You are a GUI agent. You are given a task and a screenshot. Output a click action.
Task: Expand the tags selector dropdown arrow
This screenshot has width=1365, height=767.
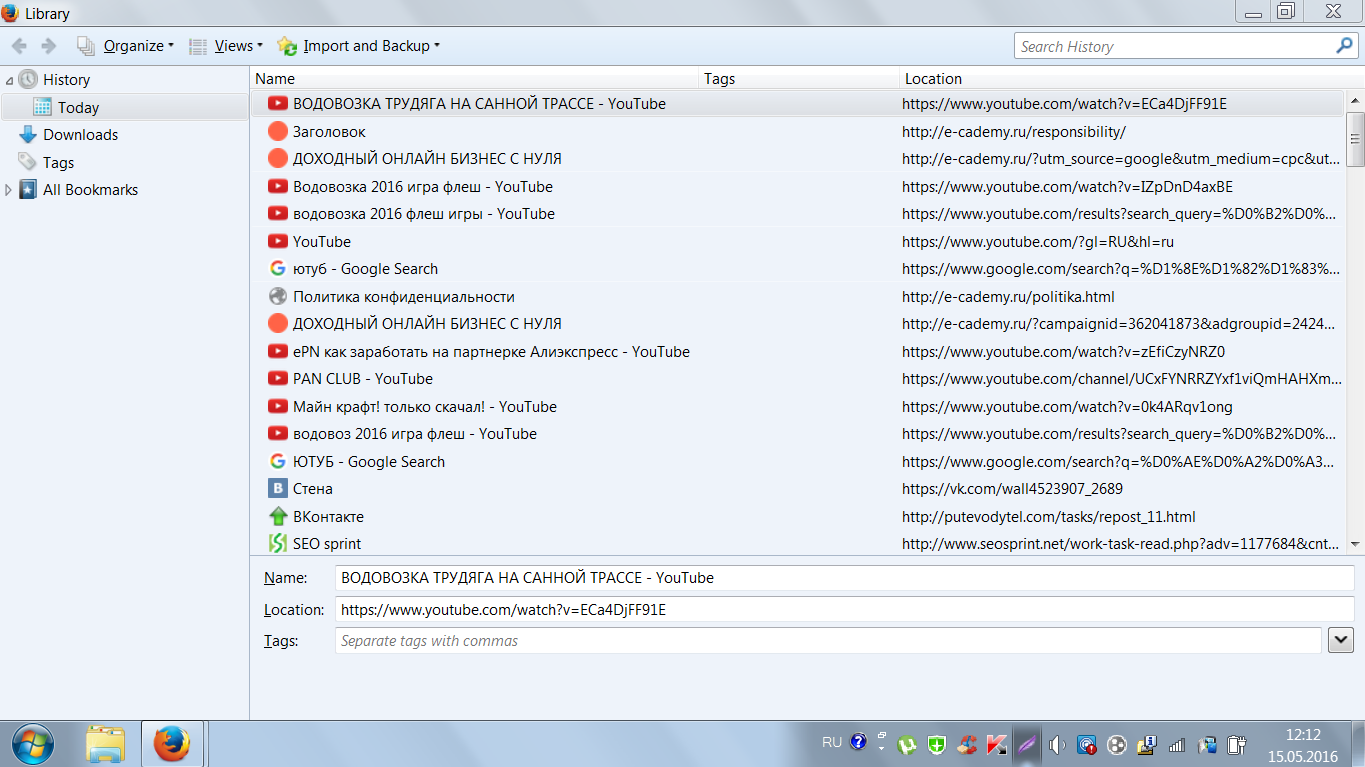click(x=1341, y=640)
